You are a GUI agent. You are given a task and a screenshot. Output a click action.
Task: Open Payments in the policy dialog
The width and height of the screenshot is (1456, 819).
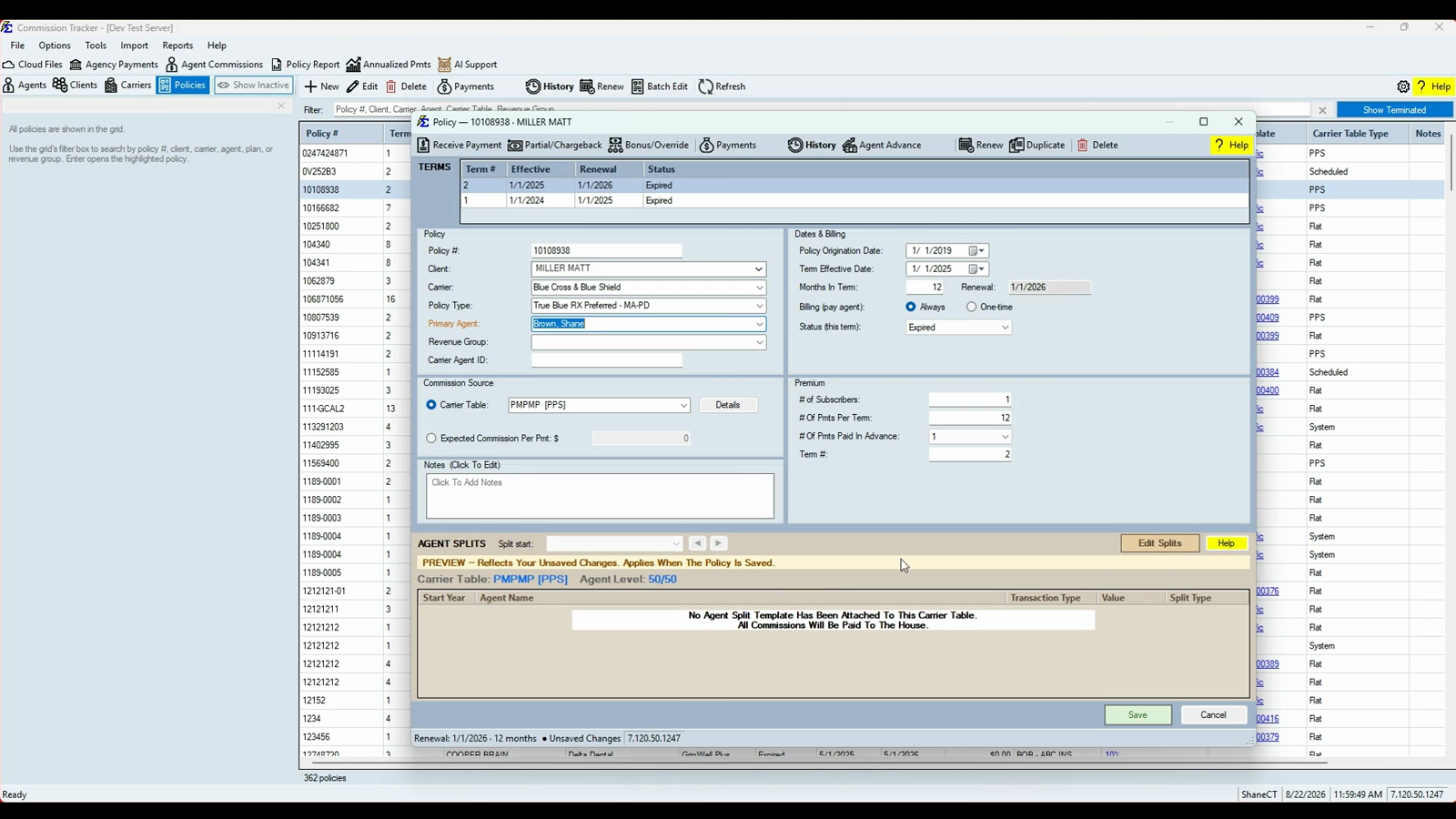728,146
